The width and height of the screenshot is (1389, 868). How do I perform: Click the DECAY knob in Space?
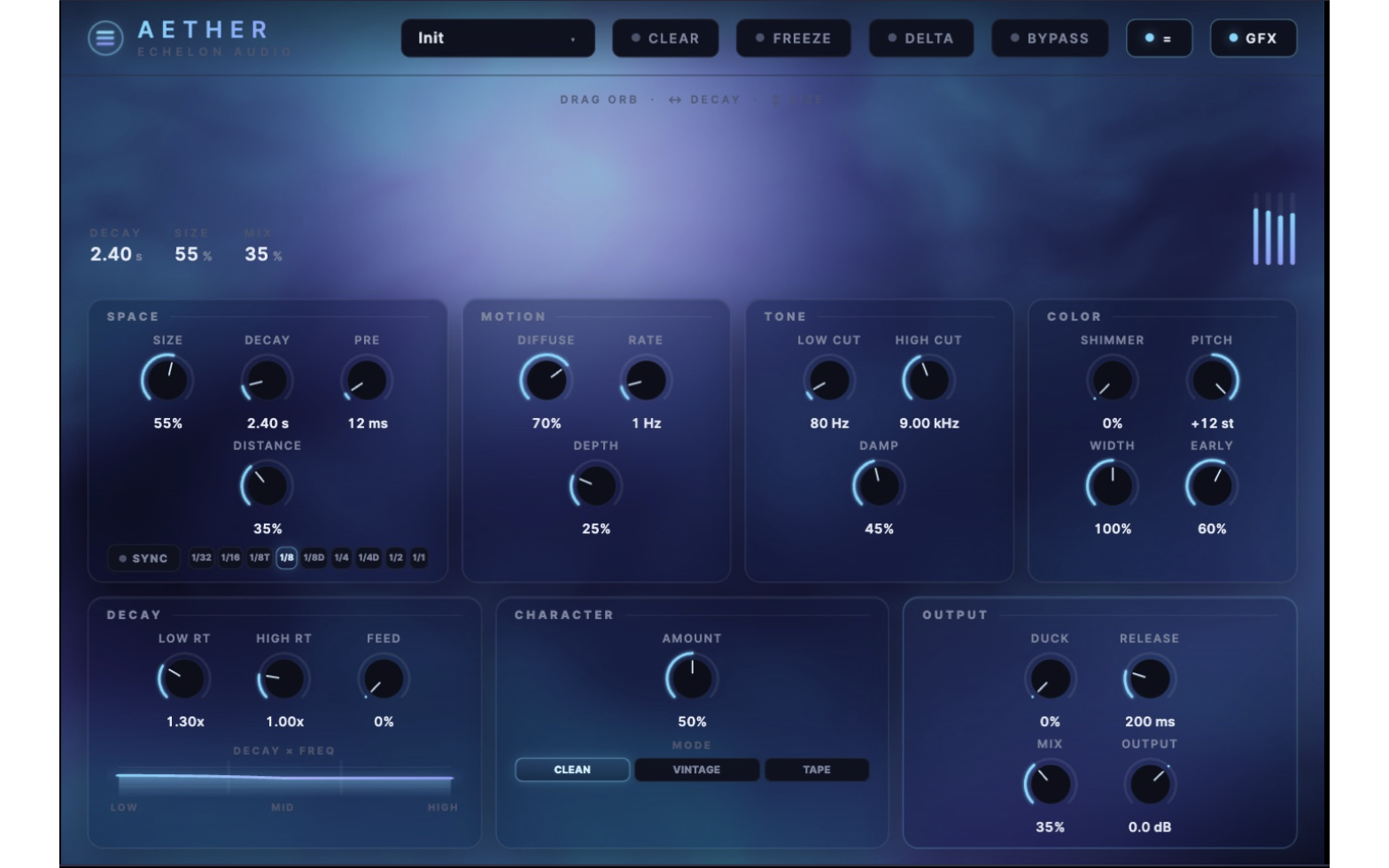pyautogui.click(x=267, y=380)
